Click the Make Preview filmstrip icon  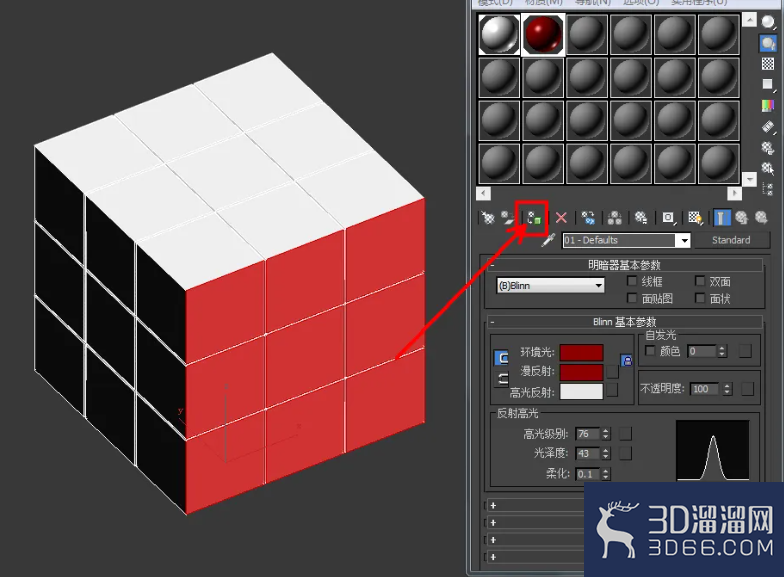click(768, 126)
